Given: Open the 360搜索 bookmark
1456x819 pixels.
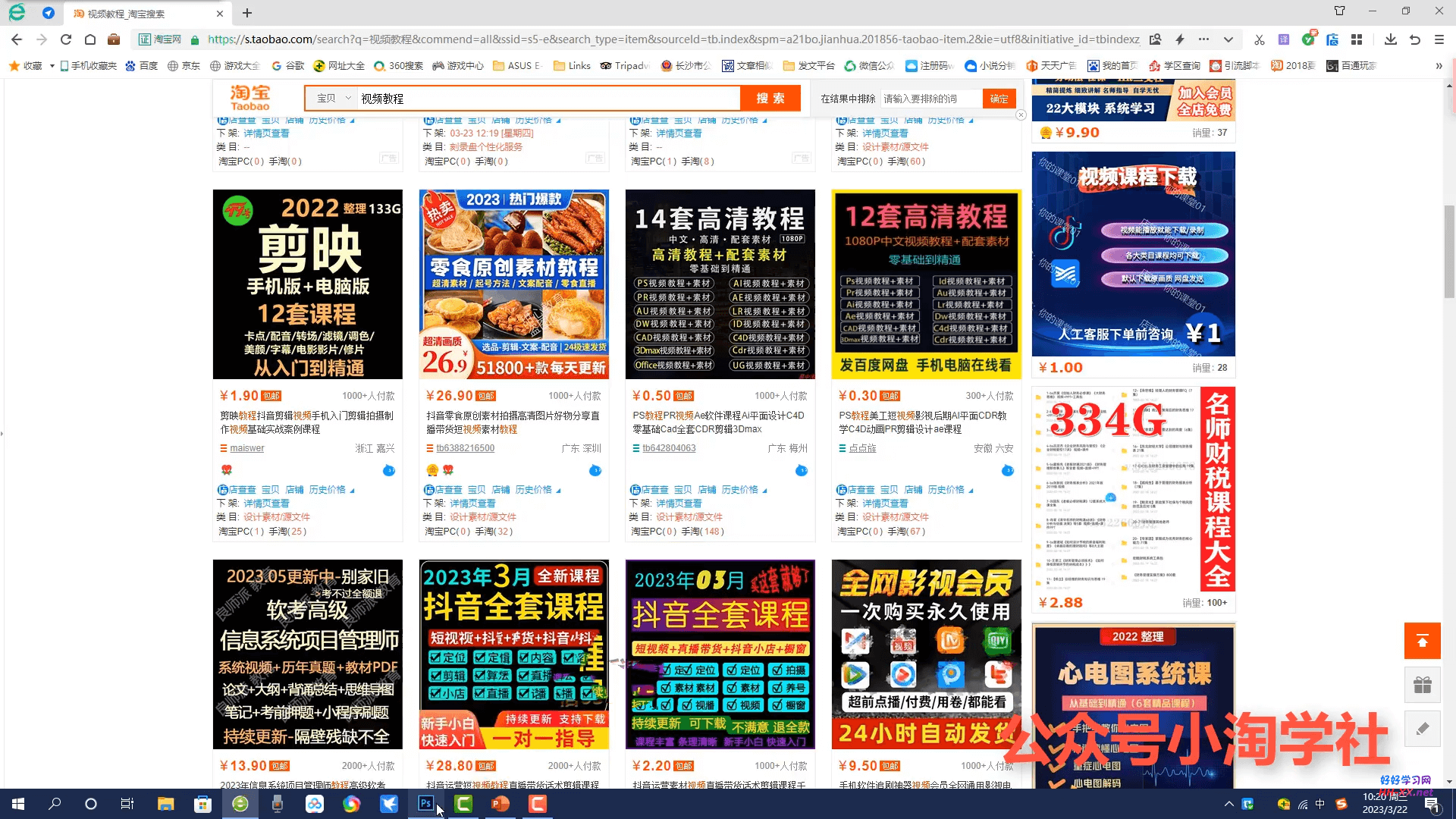Looking at the screenshot, I should (398, 66).
